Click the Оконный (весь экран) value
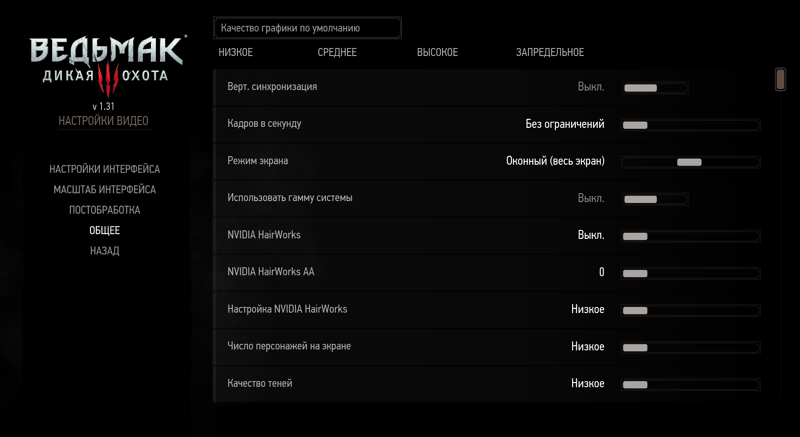The image size is (800, 437). click(x=555, y=161)
